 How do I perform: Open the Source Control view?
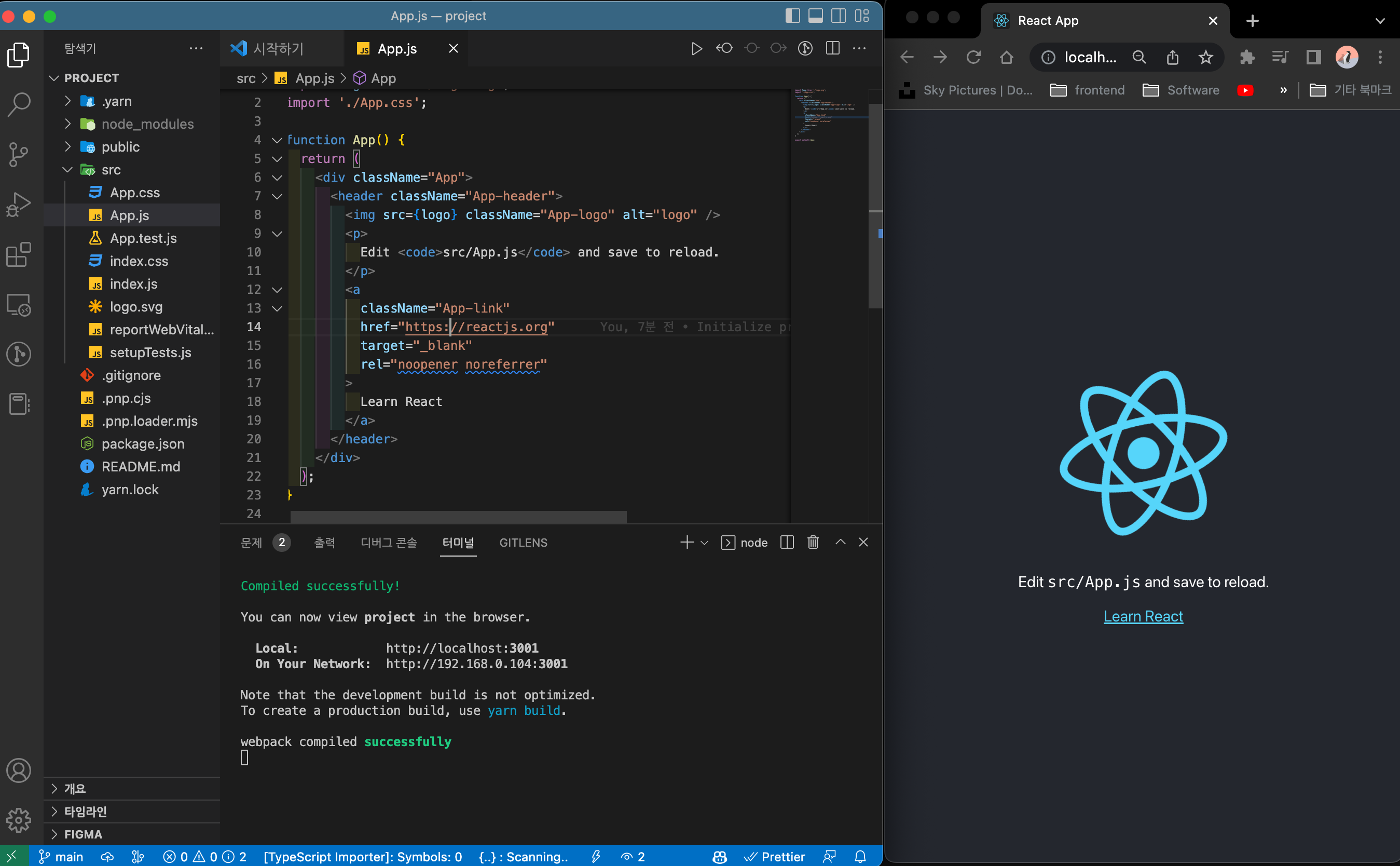(x=19, y=154)
